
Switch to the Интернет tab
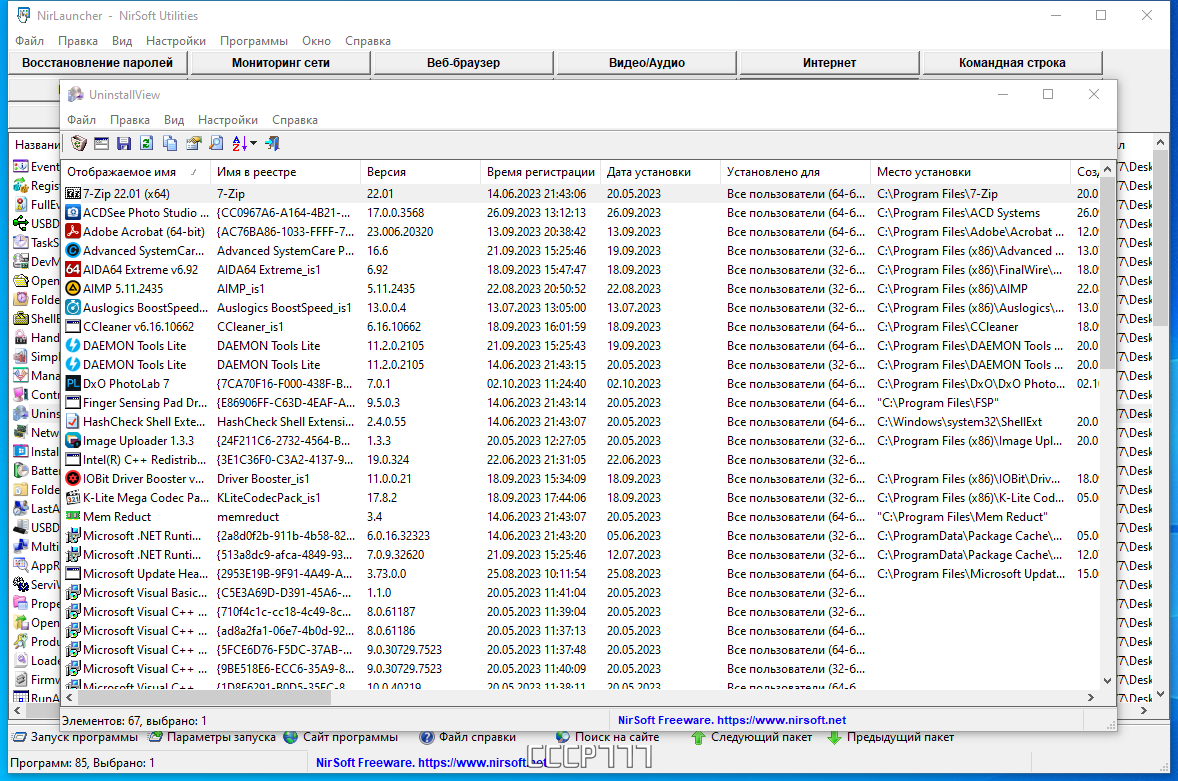pyautogui.click(x=829, y=63)
